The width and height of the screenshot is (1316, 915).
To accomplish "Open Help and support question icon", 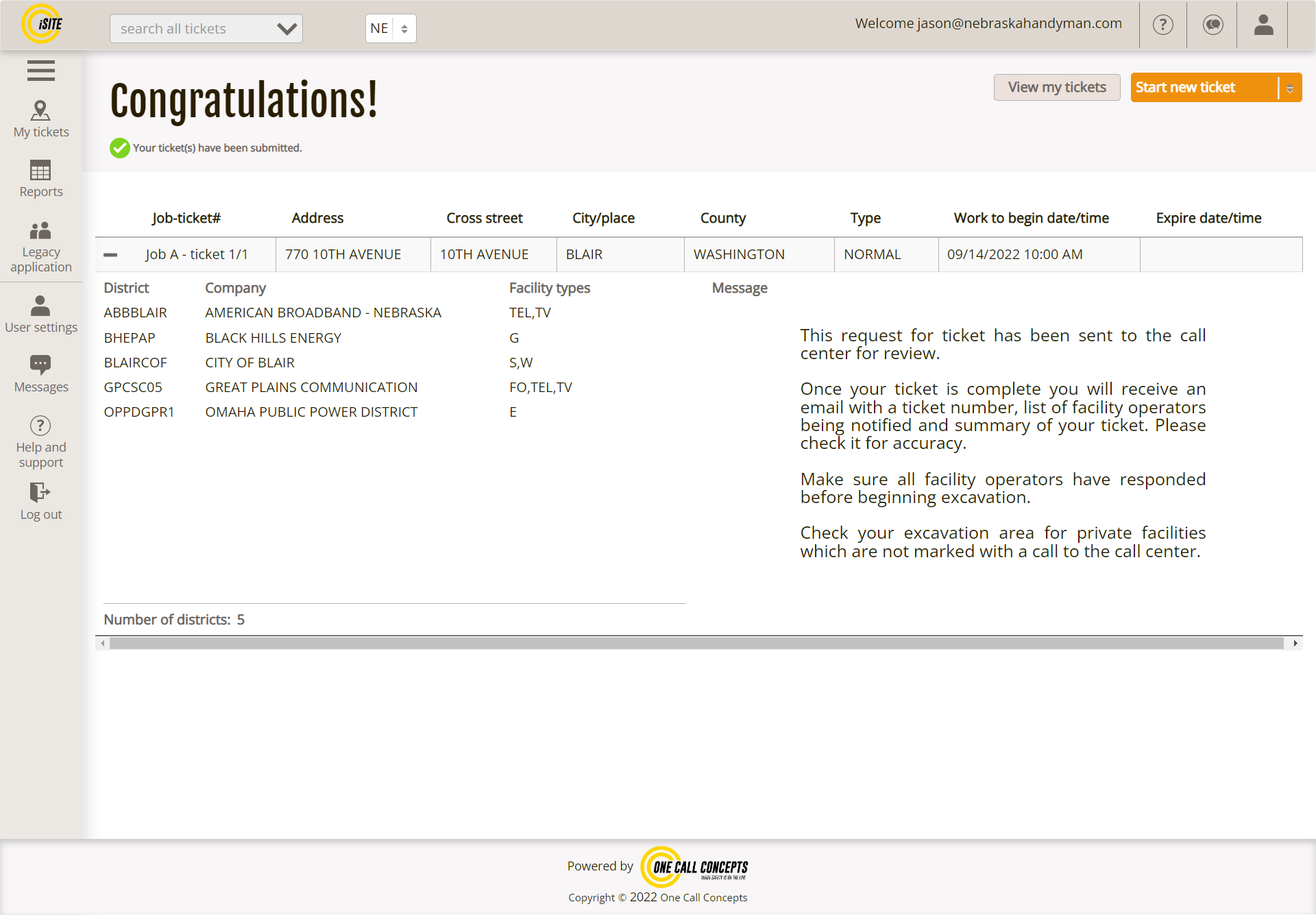I will pos(40,426).
